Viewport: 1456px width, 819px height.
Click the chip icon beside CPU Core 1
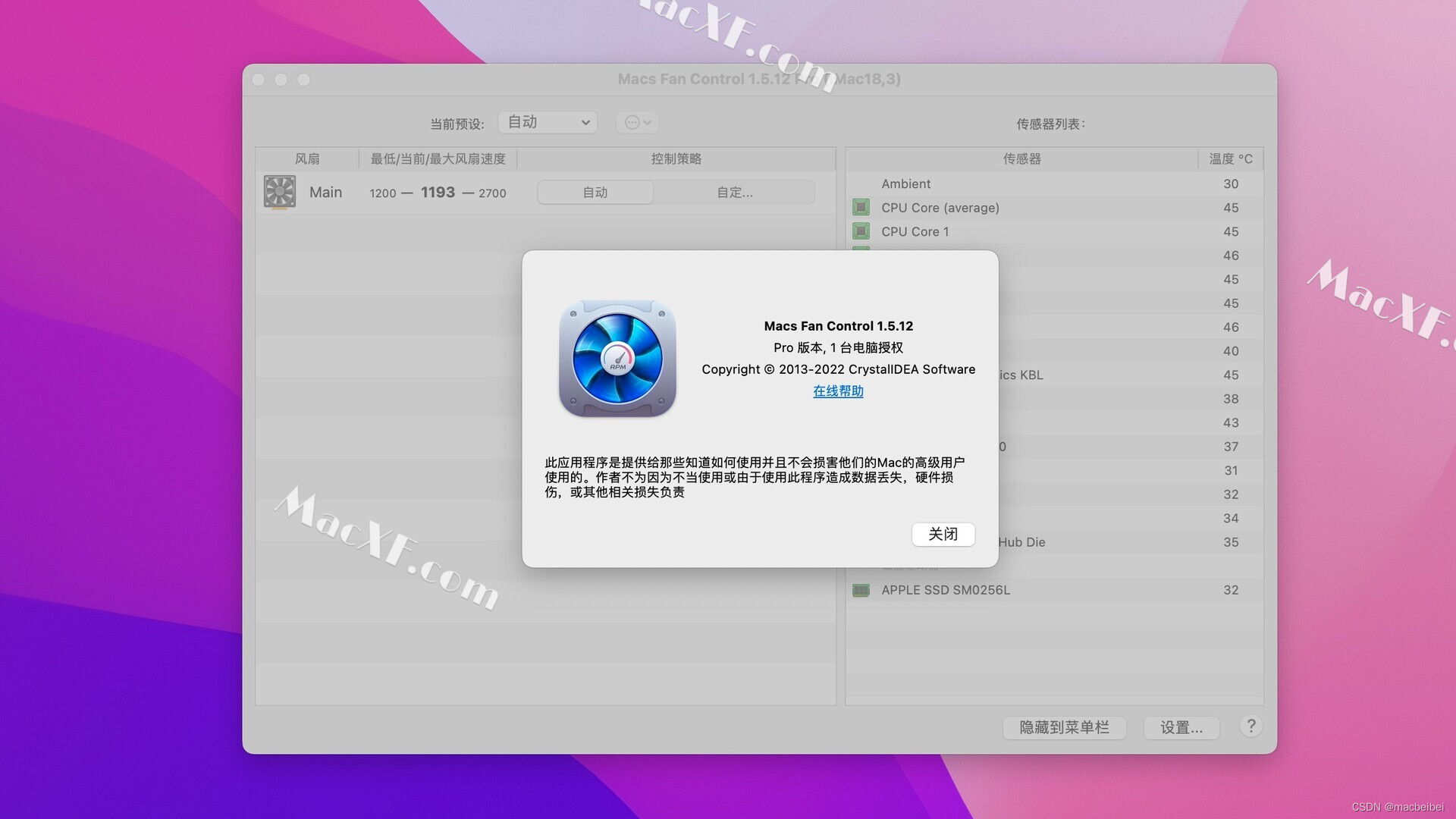[861, 231]
